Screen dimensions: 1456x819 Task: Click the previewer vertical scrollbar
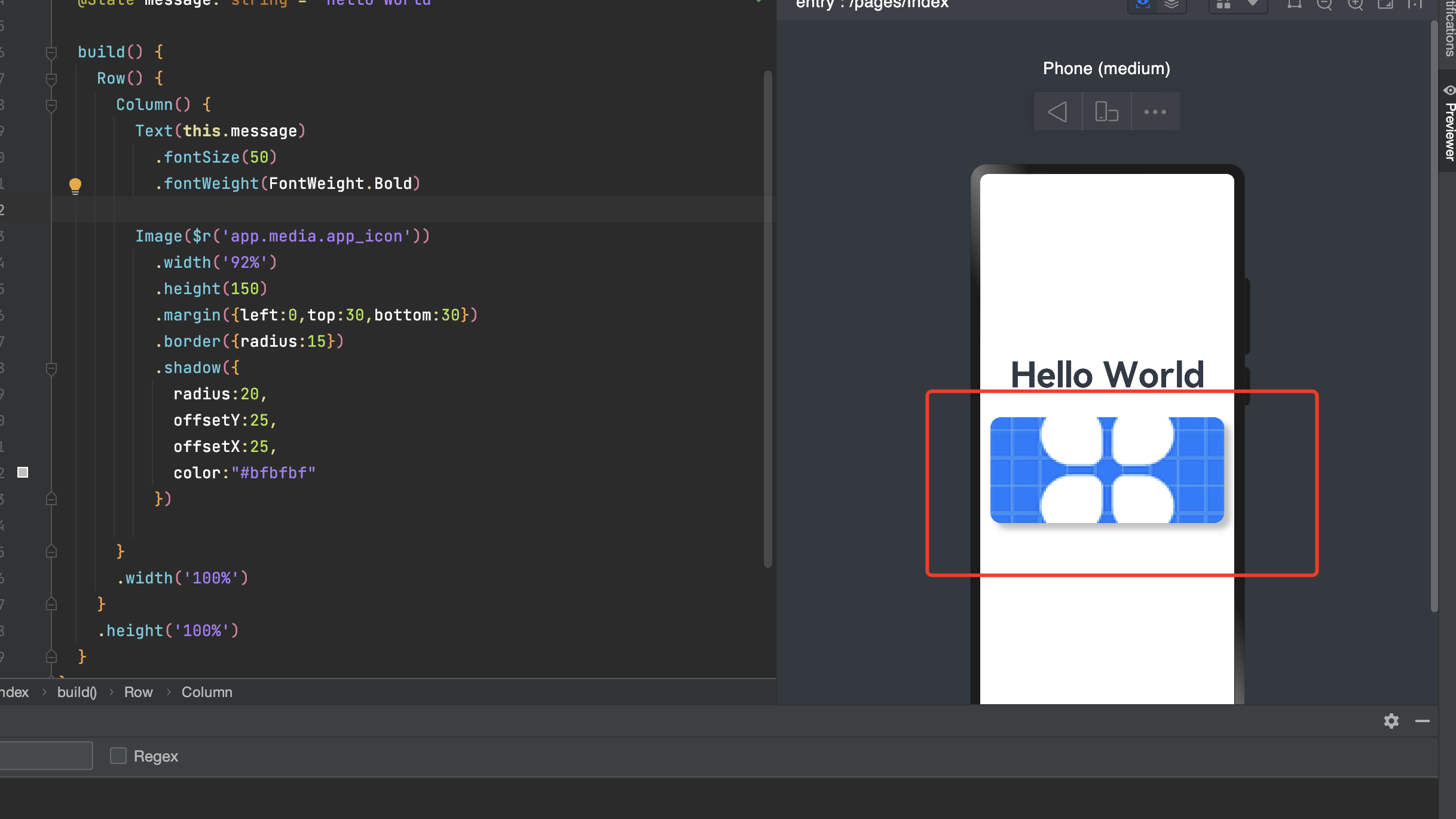(1434, 317)
